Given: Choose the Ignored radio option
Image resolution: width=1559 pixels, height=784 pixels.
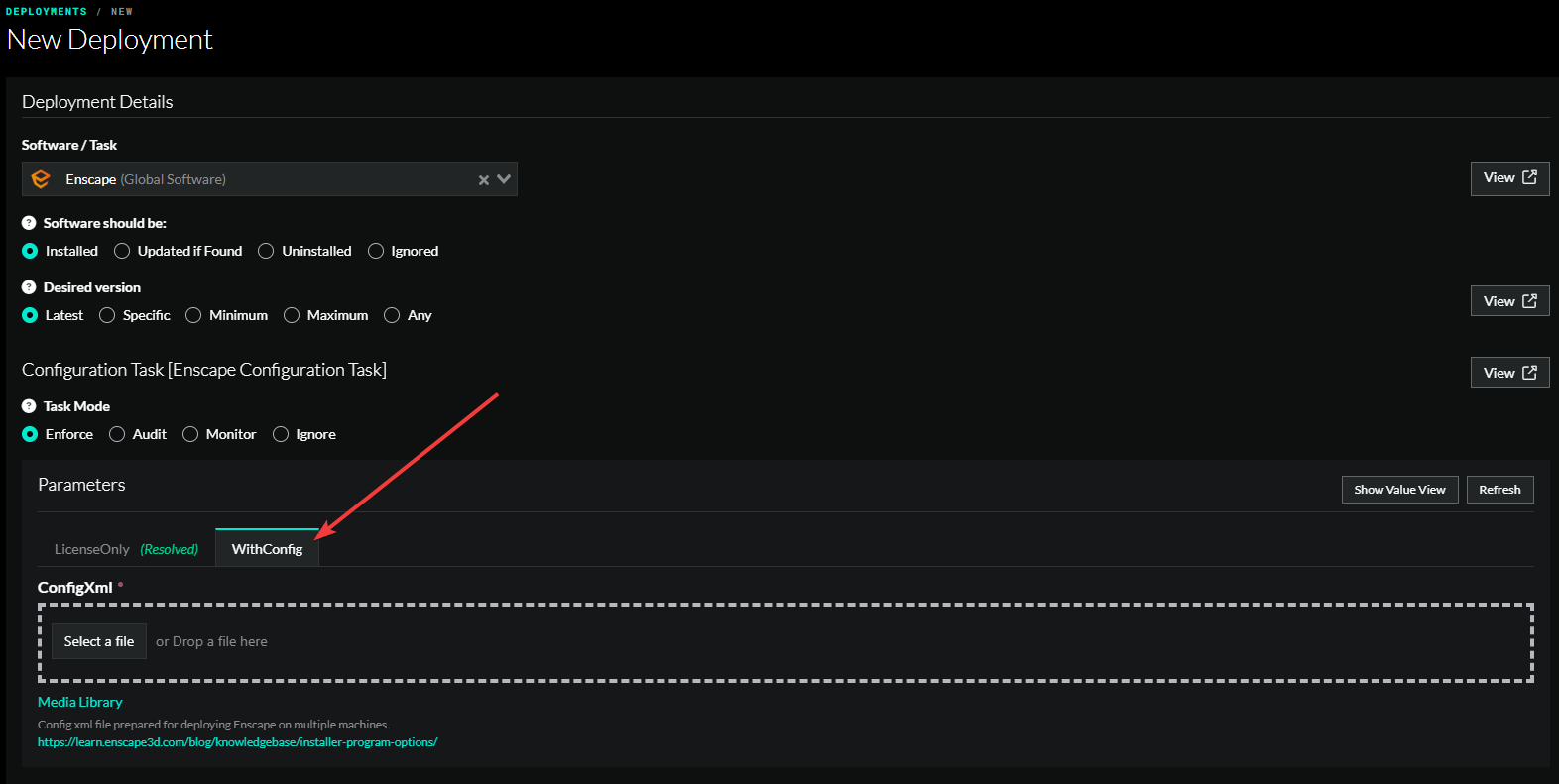Looking at the screenshot, I should coord(376,251).
